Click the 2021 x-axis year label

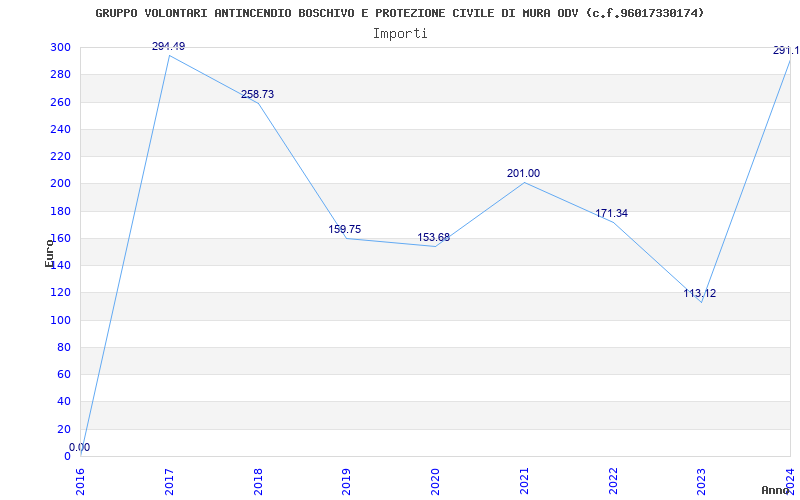point(524,481)
